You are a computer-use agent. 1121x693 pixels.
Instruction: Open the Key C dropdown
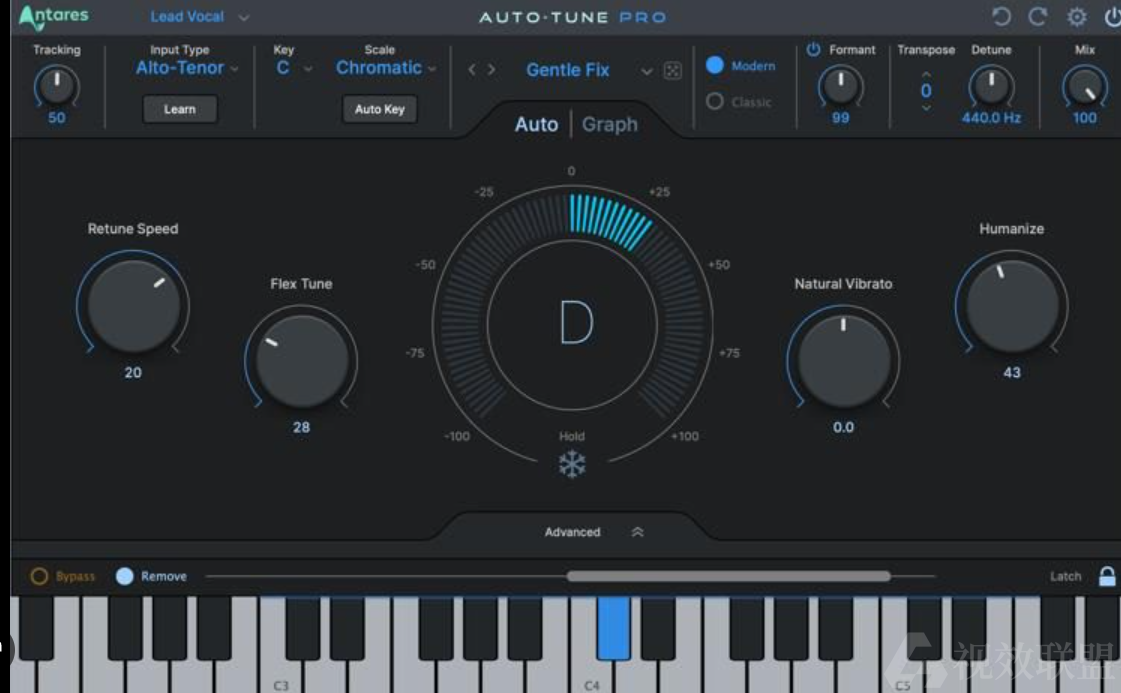[x=294, y=68]
